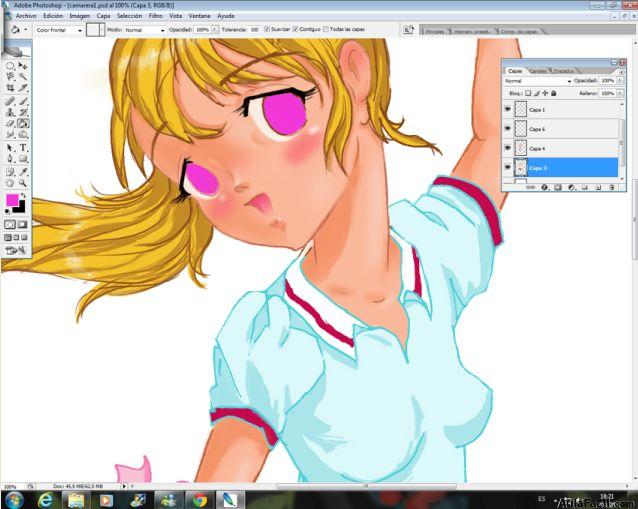Select the Path Selection tool
638x509 pixels.
[x=10, y=148]
